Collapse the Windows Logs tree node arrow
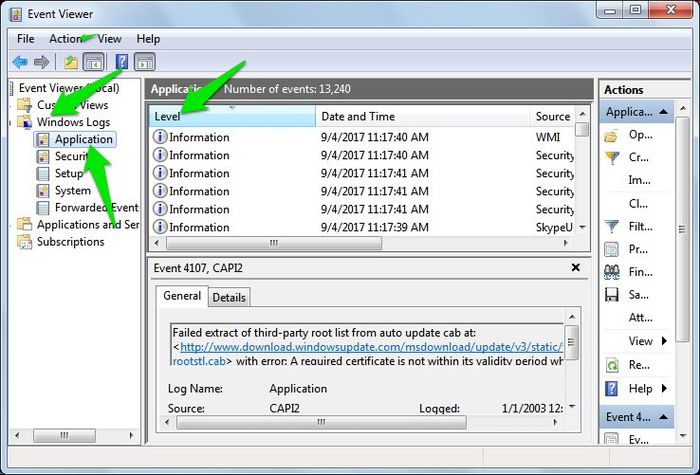The height and width of the screenshot is (475, 700). (x=11, y=122)
